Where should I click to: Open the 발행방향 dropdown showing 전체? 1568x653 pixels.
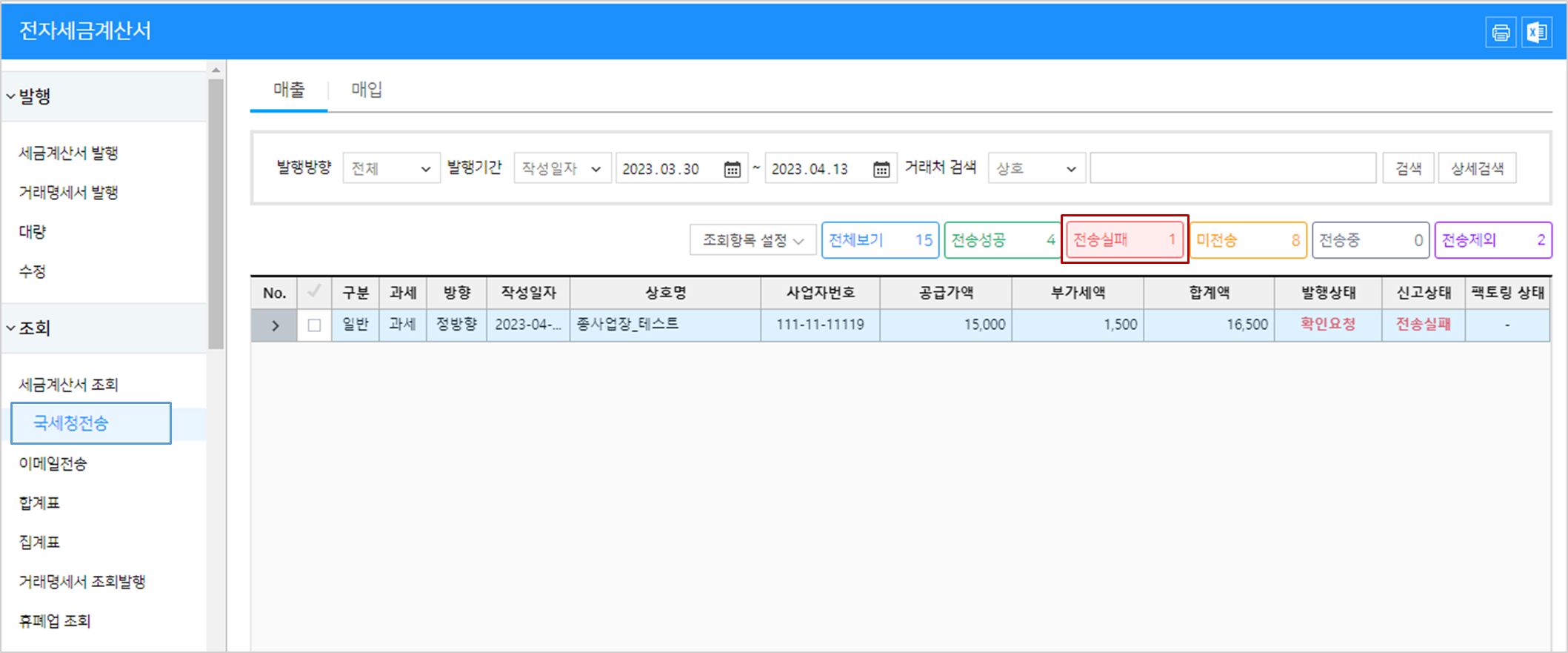391,168
